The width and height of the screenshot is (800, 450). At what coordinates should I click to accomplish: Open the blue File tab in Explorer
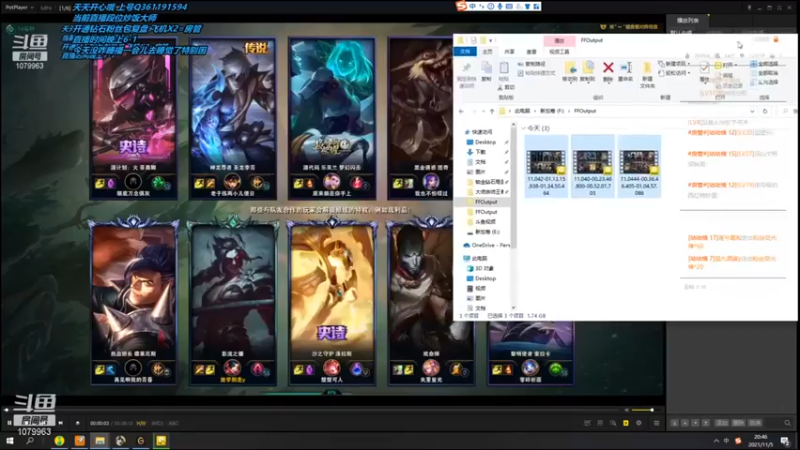[x=465, y=52]
